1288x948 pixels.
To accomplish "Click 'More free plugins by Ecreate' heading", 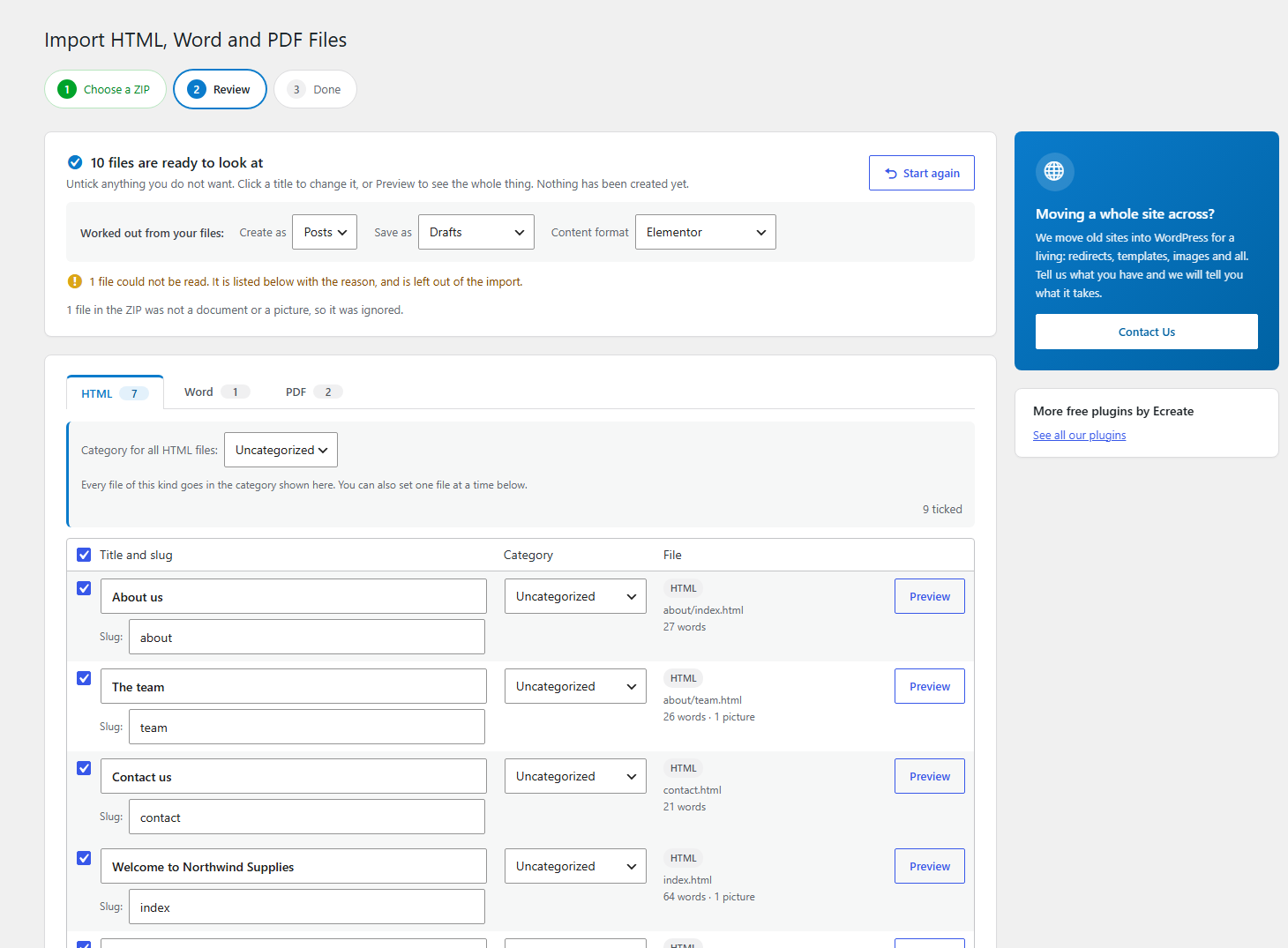I will [1113, 411].
